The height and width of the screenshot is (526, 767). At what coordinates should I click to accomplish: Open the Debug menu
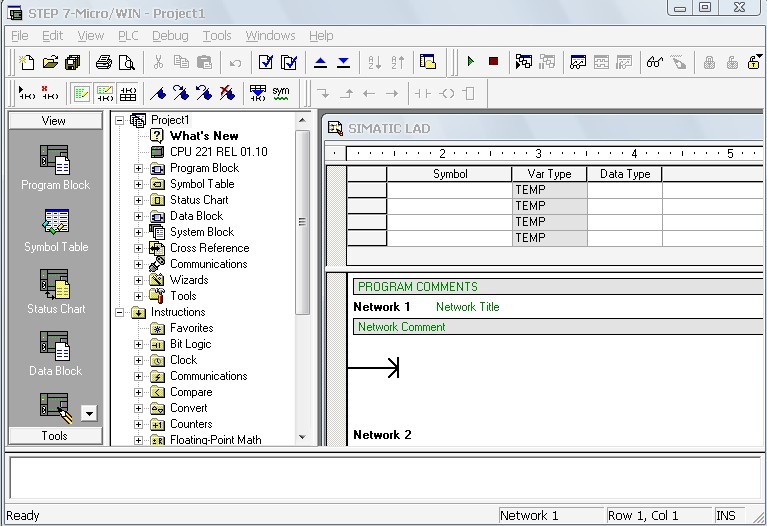170,36
